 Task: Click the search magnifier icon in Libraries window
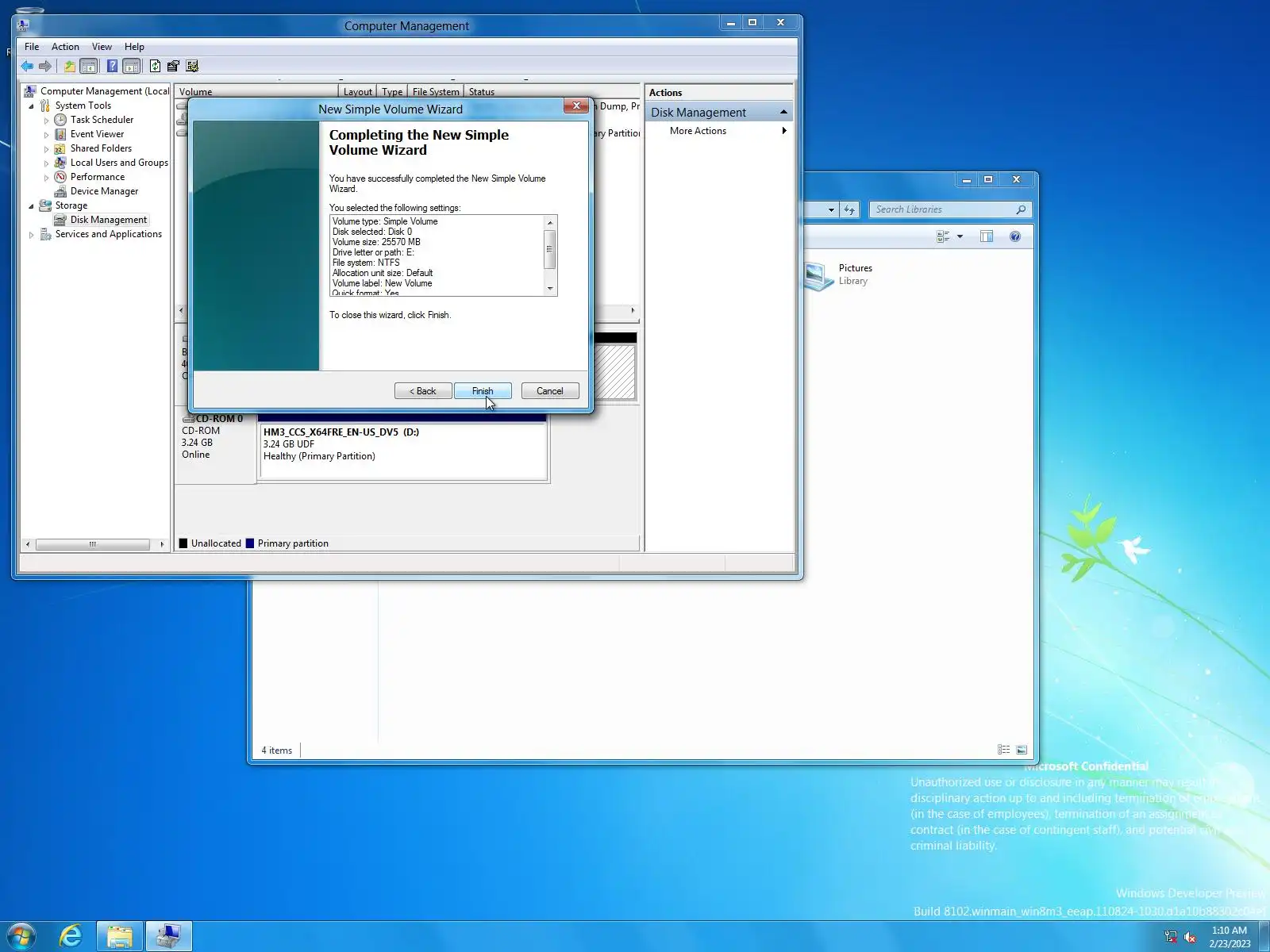(1021, 209)
